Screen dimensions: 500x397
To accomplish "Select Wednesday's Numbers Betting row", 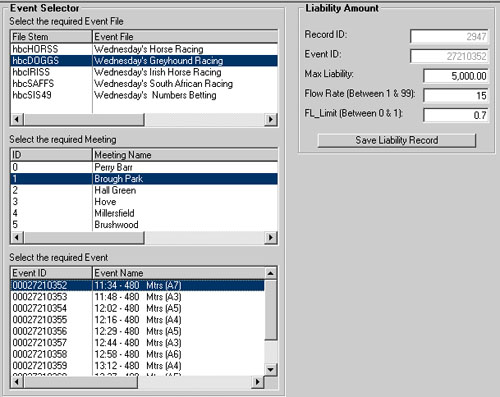I will [x=144, y=95].
